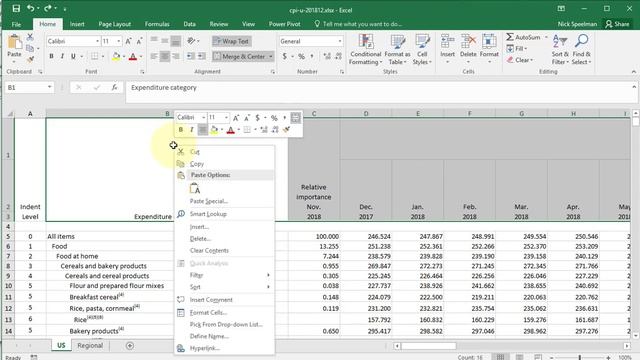Toggle Bold in the mini toolbar
Screen dimensions: 640x360
tap(180, 130)
